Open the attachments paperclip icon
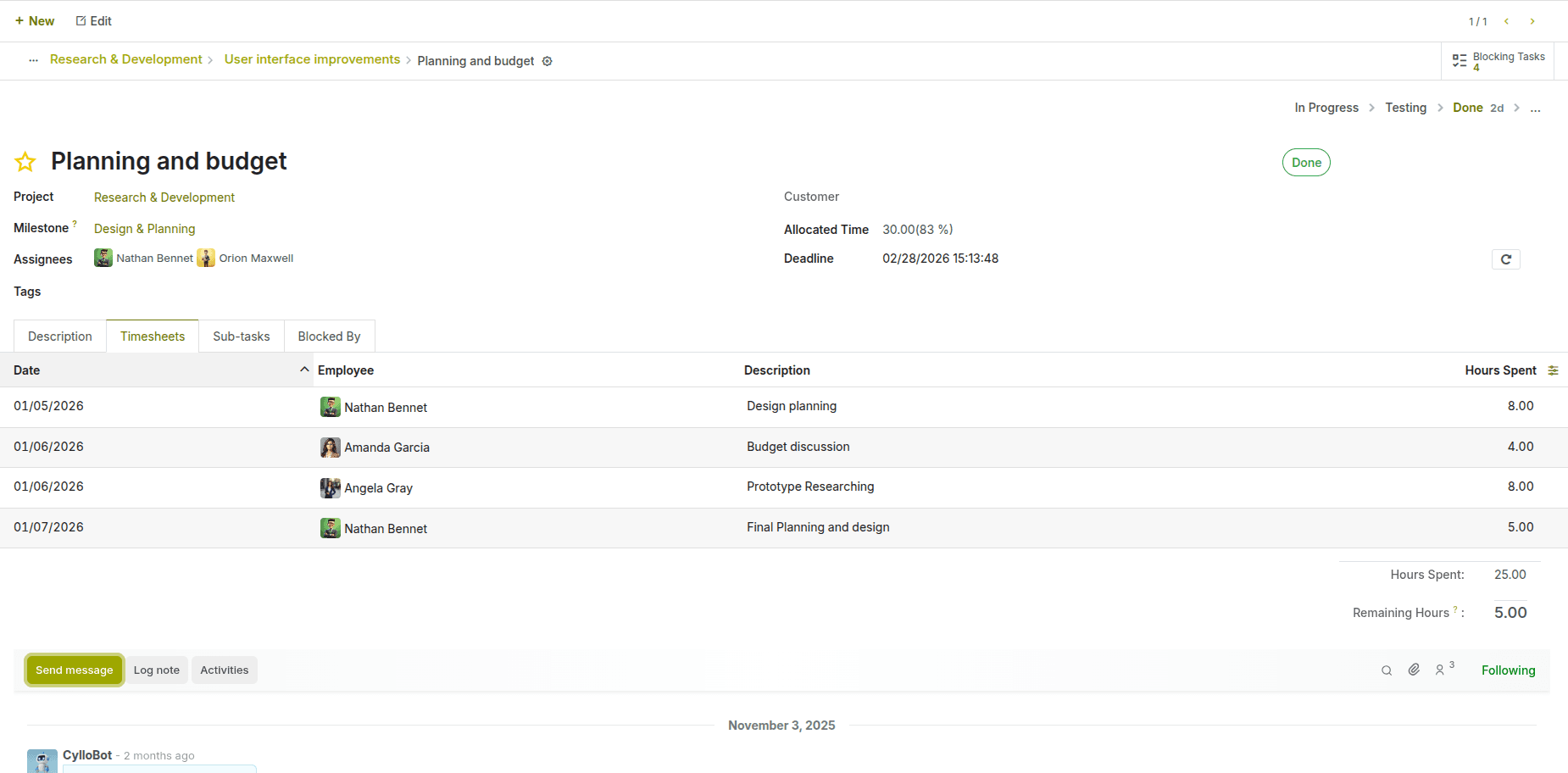 (1414, 670)
